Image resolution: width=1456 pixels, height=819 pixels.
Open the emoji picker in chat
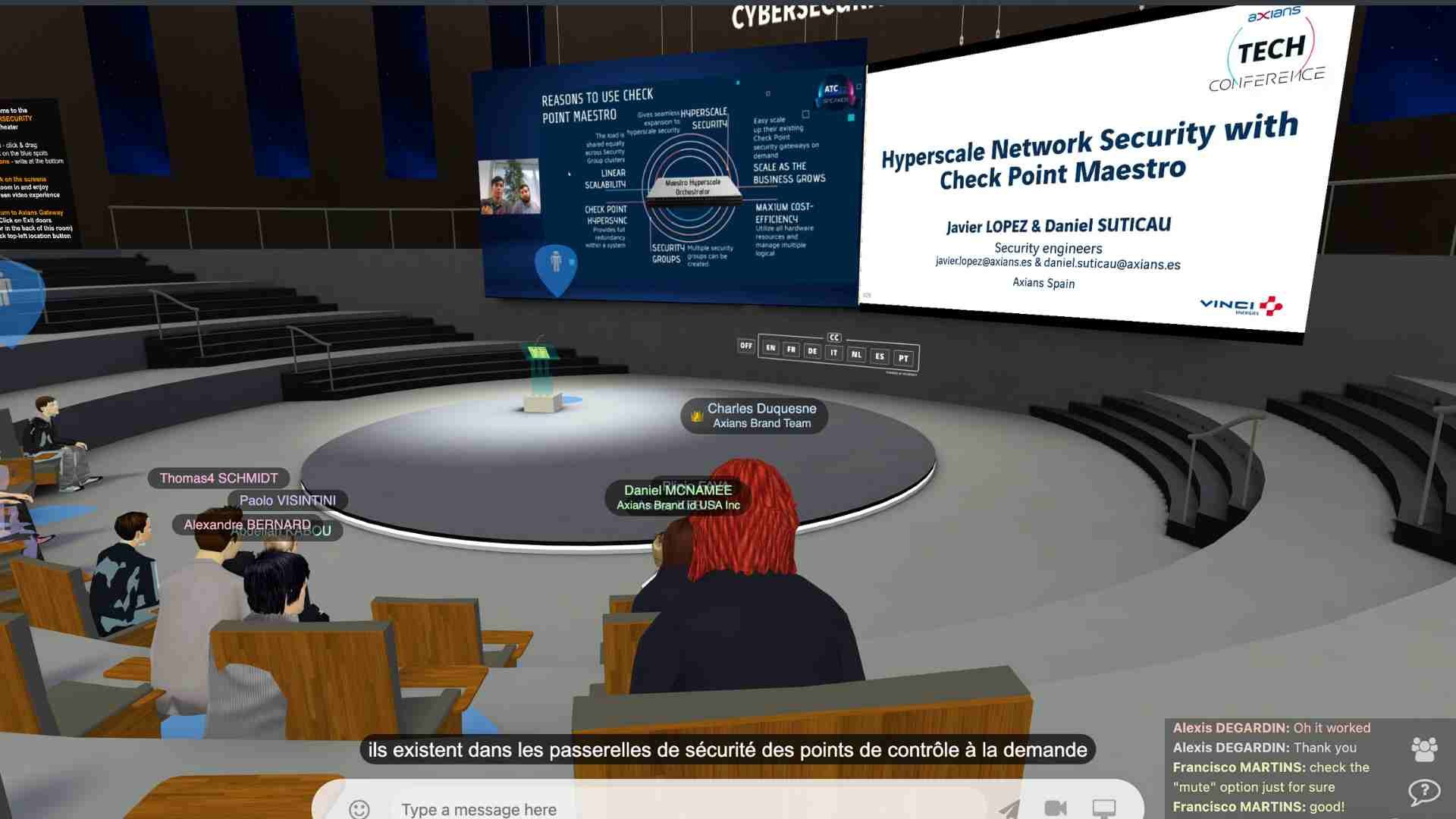(x=359, y=808)
